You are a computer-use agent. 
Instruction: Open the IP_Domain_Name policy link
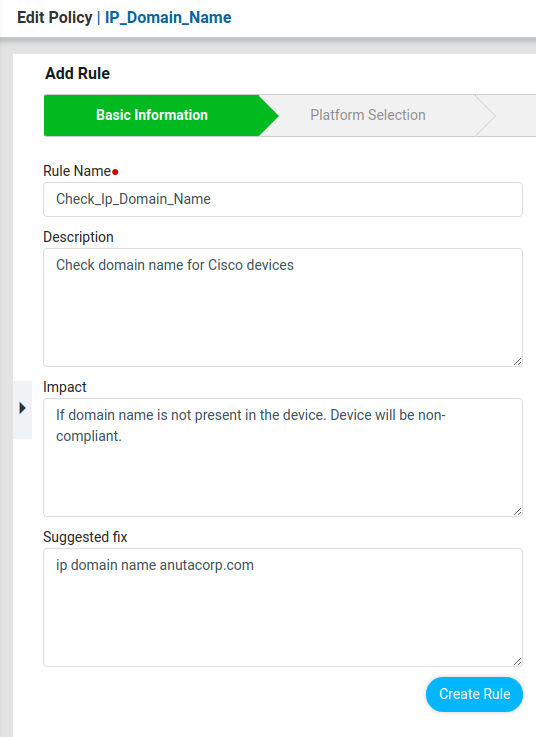point(168,18)
